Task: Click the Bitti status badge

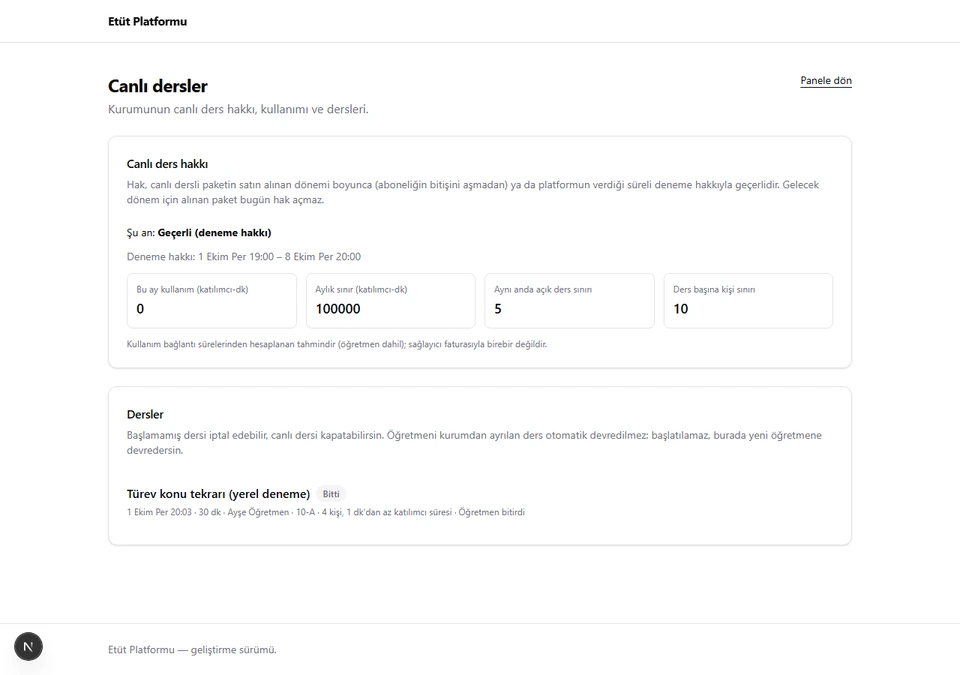Action: point(331,494)
